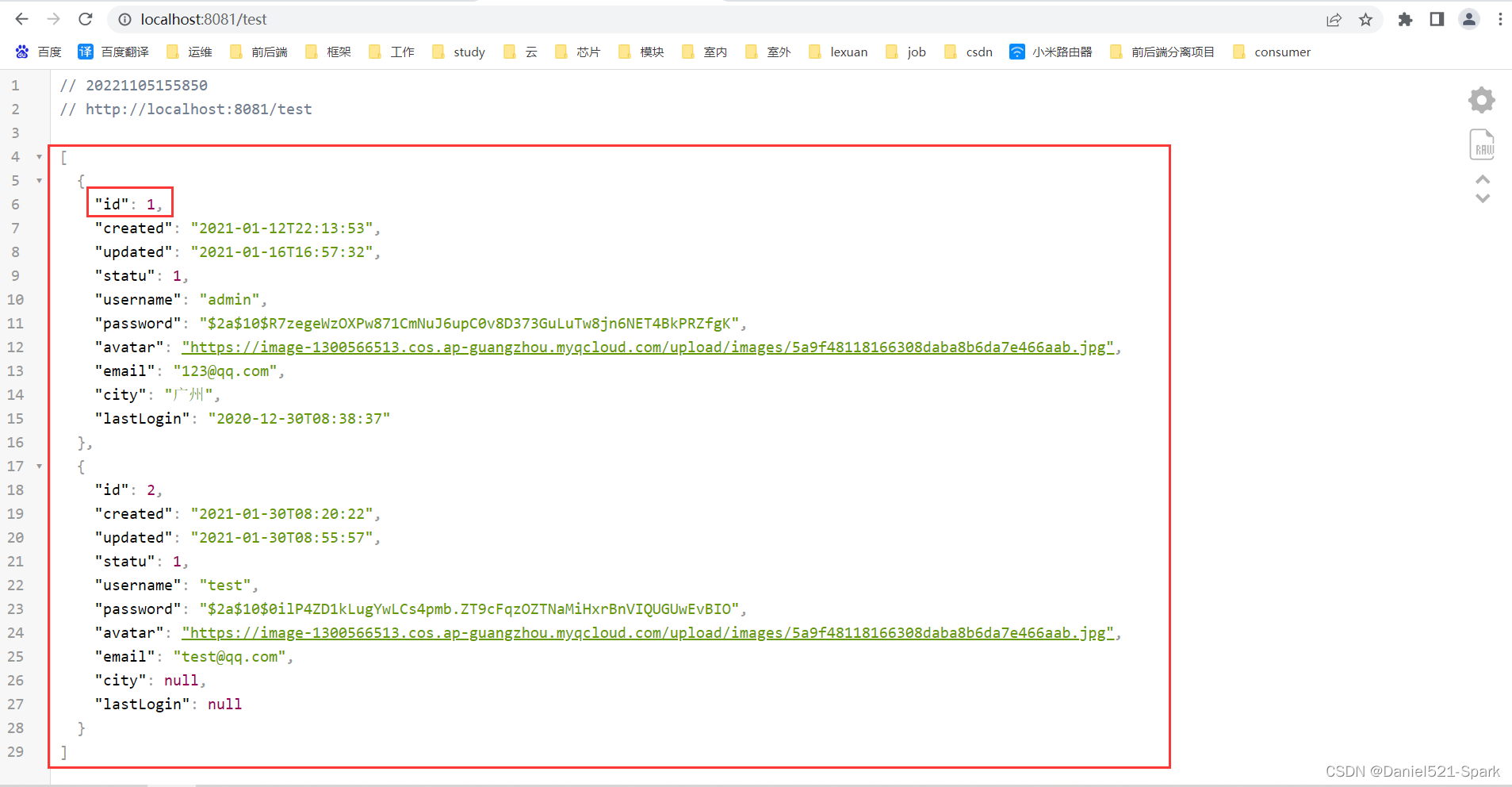Open the 百度翻译 bookmark
Screen dimensions: 1512x787
coord(113,52)
